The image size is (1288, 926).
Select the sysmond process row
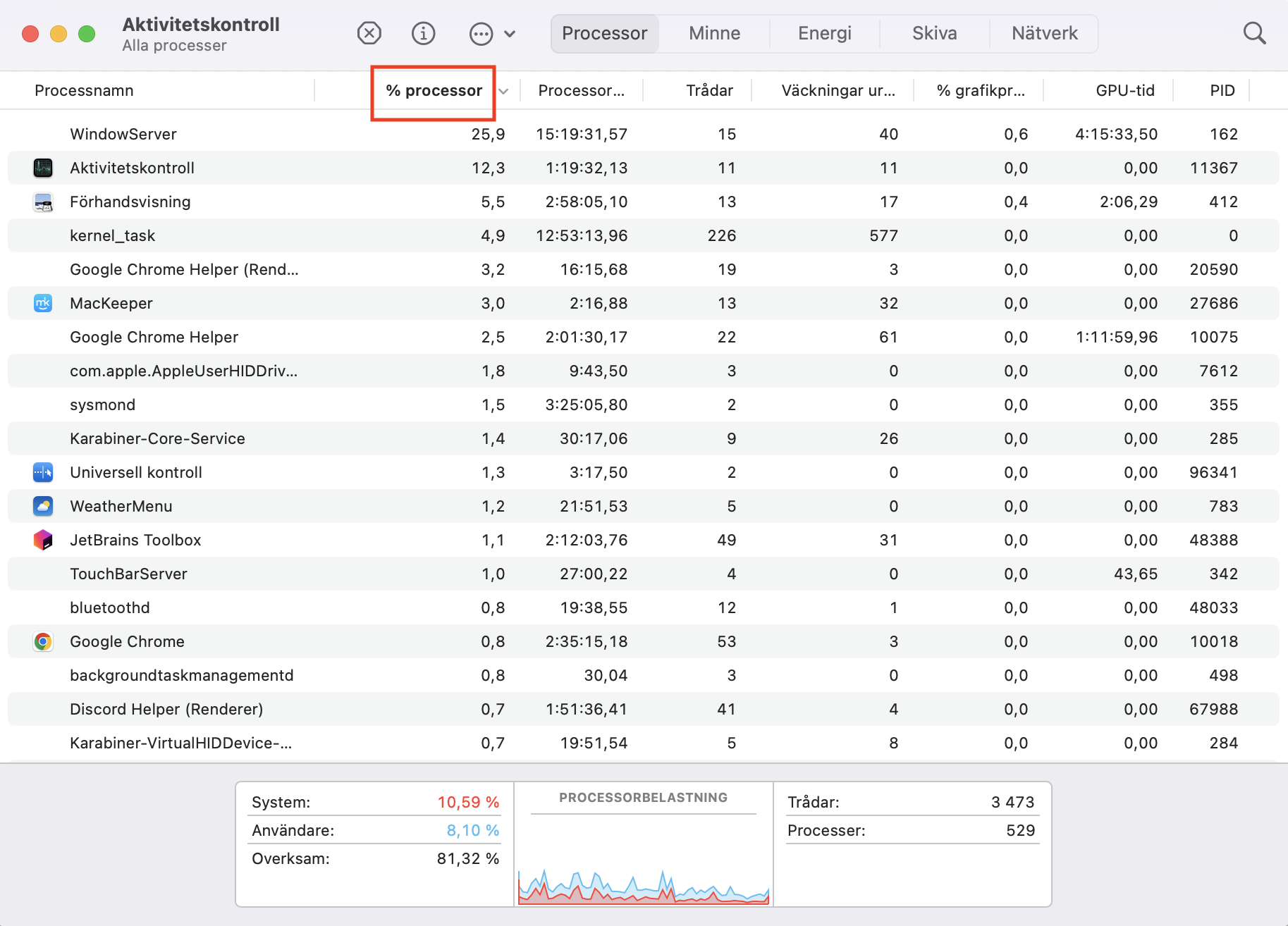pos(644,405)
